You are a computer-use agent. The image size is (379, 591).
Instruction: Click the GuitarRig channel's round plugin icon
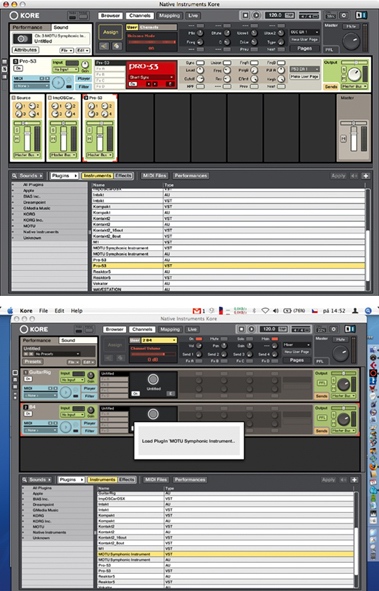[x=153, y=379]
